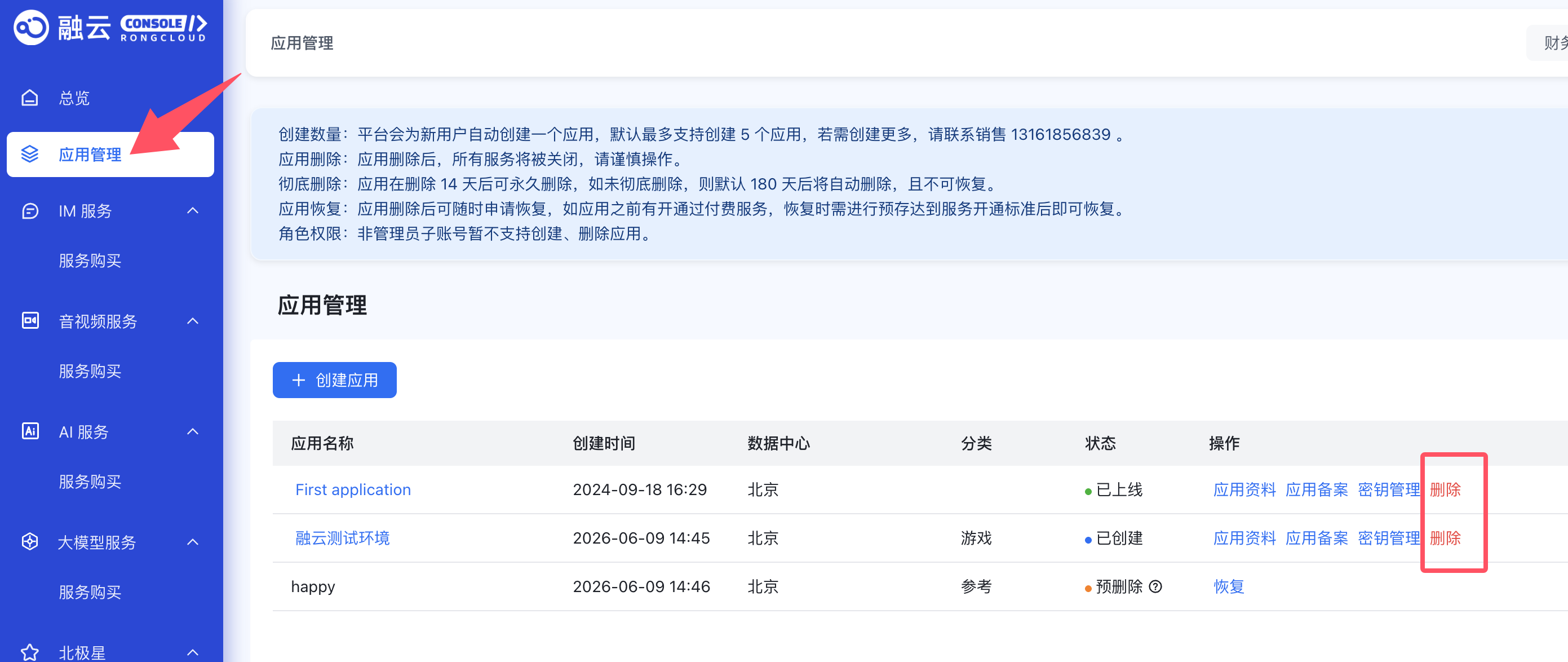
Task: Click the 数据中心 column header
Action: [x=778, y=443]
